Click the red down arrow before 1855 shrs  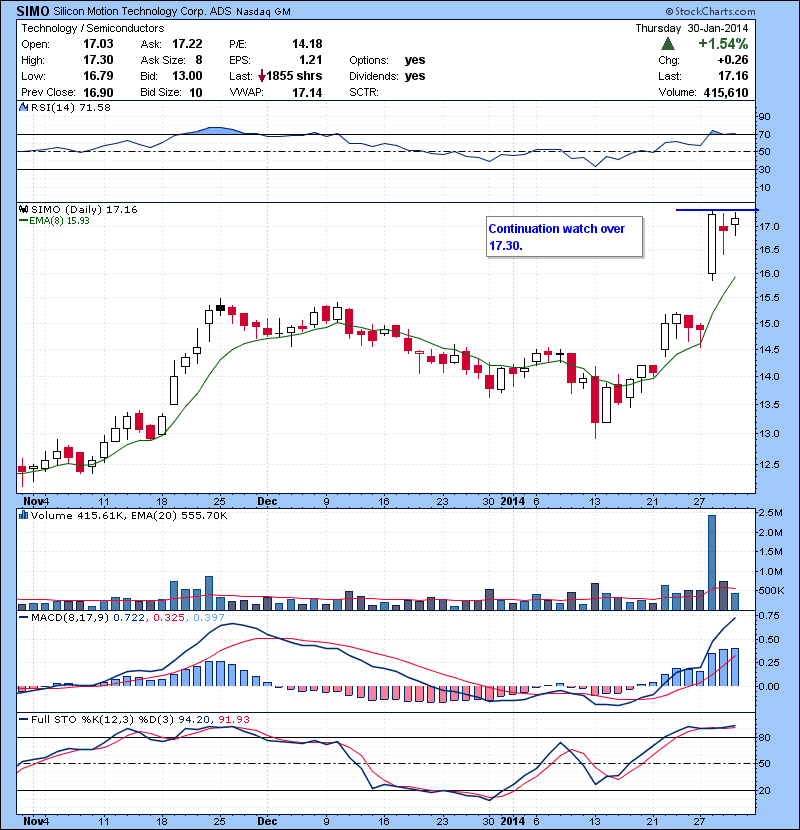[262, 76]
